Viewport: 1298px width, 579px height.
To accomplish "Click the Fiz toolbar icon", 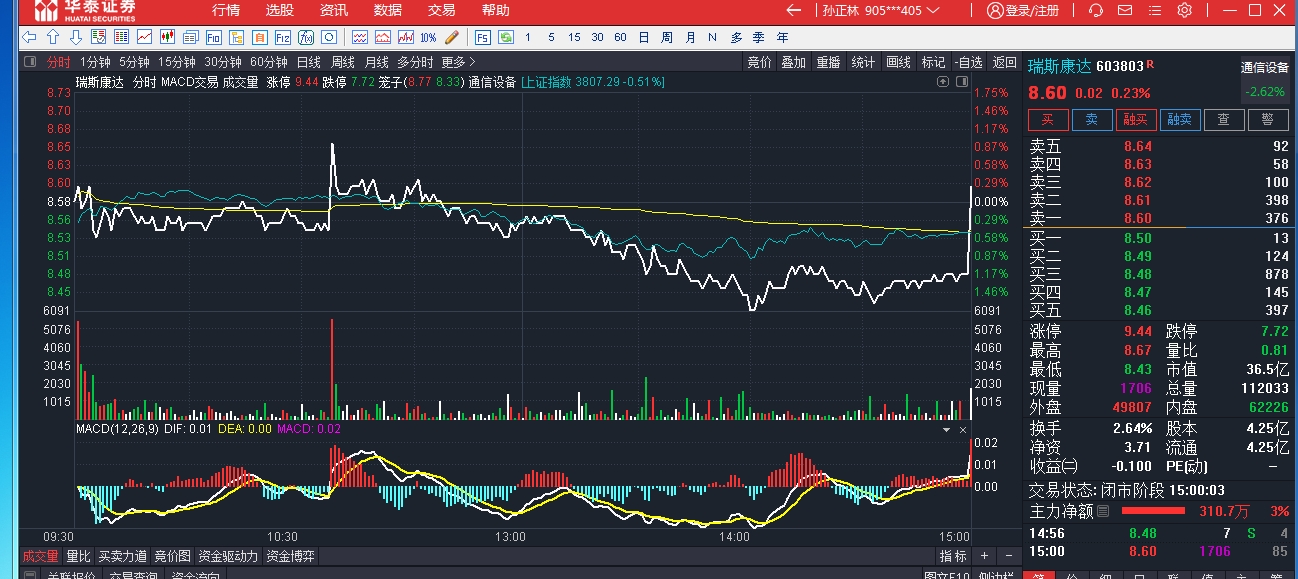I will point(282,37).
